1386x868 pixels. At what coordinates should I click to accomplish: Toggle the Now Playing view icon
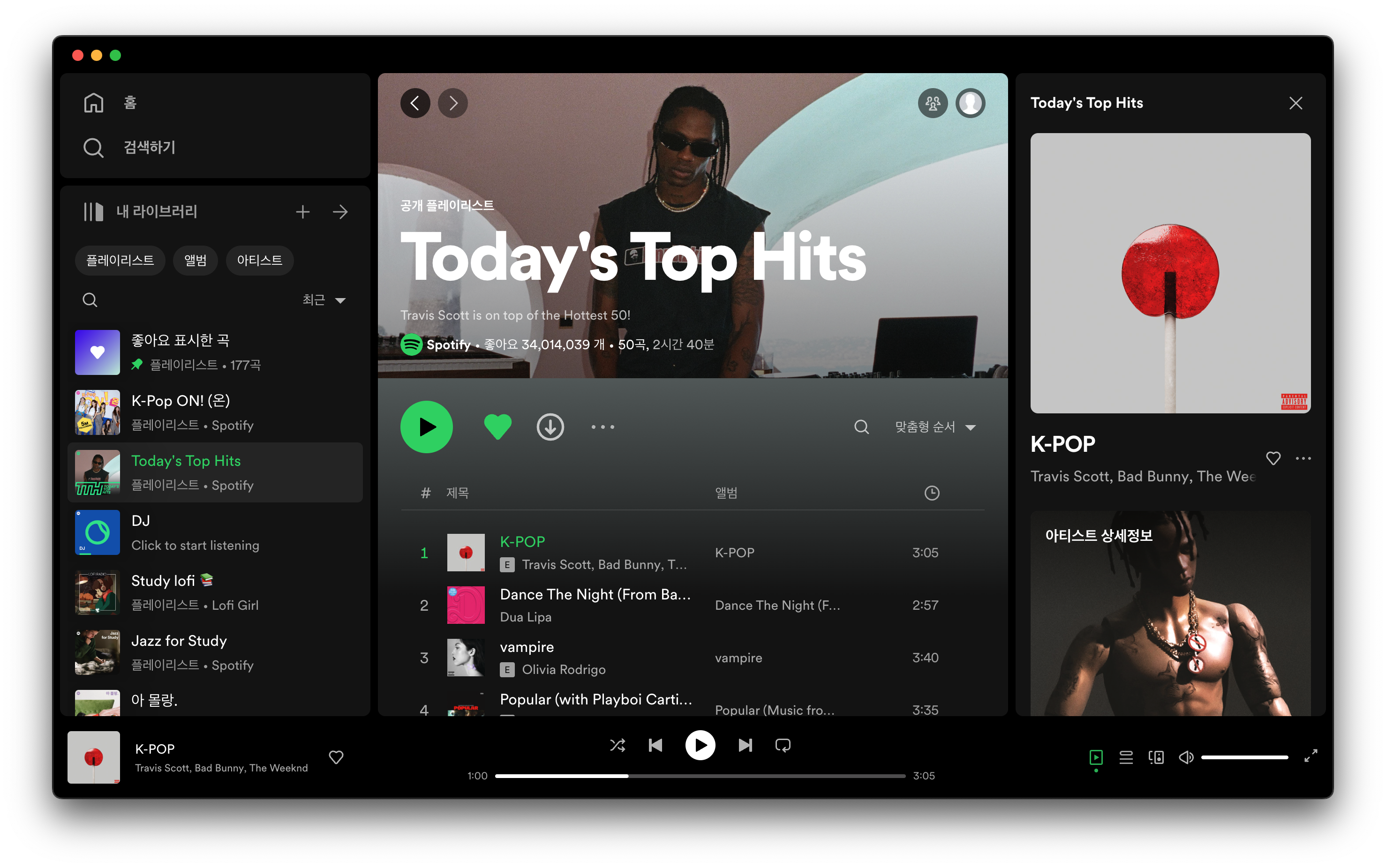tap(1096, 757)
